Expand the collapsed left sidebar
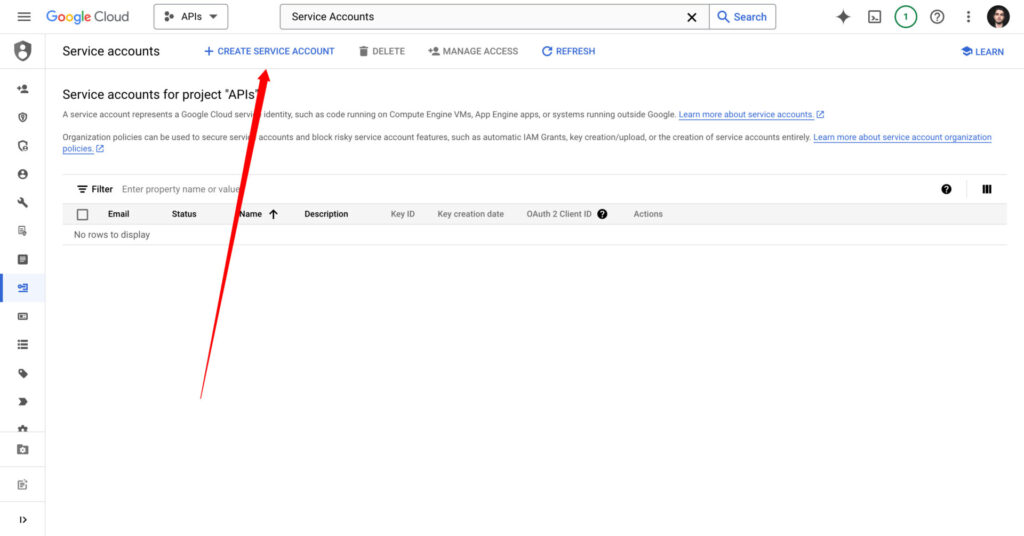The height and width of the screenshot is (536, 1024). (x=22, y=519)
